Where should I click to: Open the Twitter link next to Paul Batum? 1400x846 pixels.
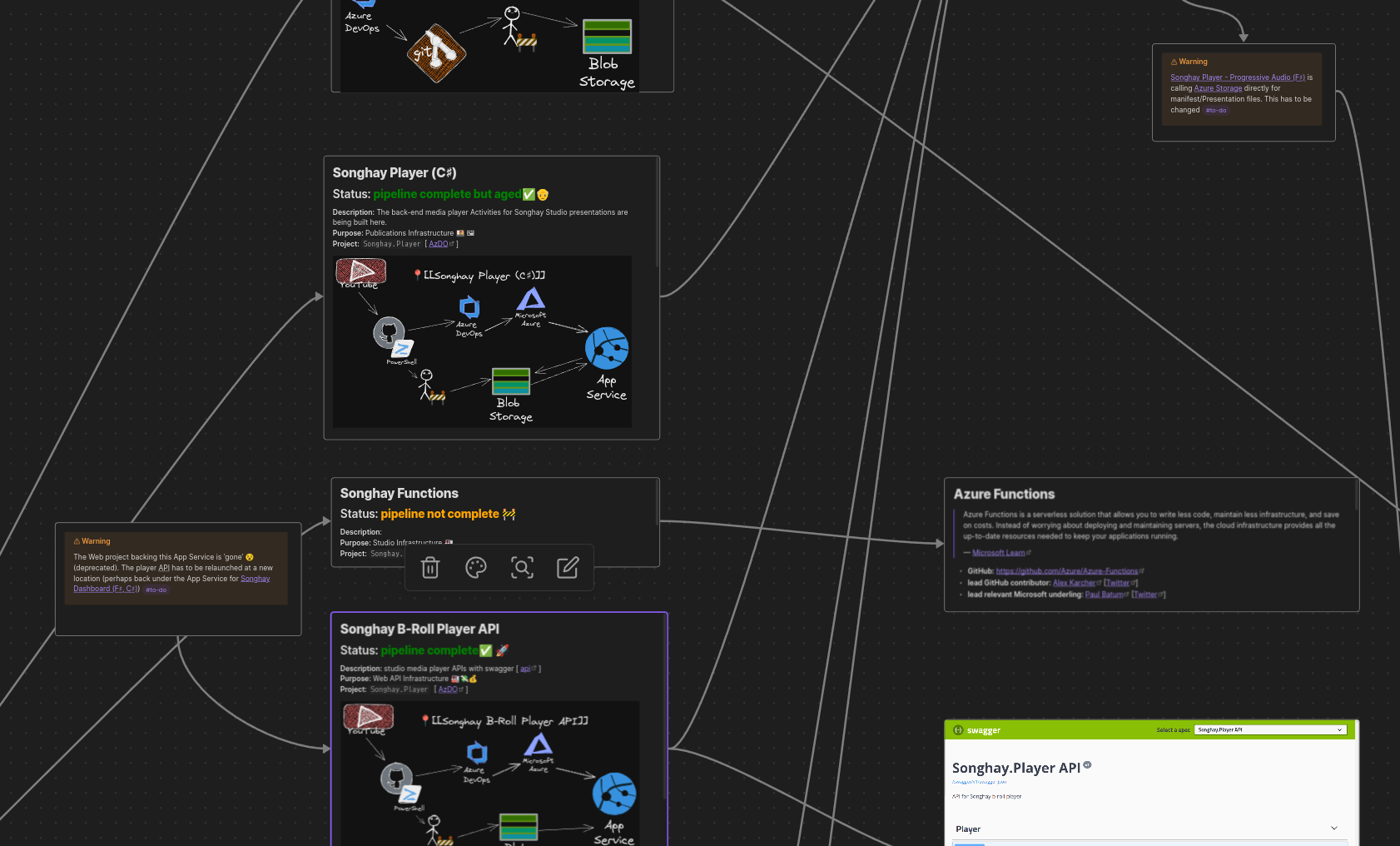coord(1148,595)
